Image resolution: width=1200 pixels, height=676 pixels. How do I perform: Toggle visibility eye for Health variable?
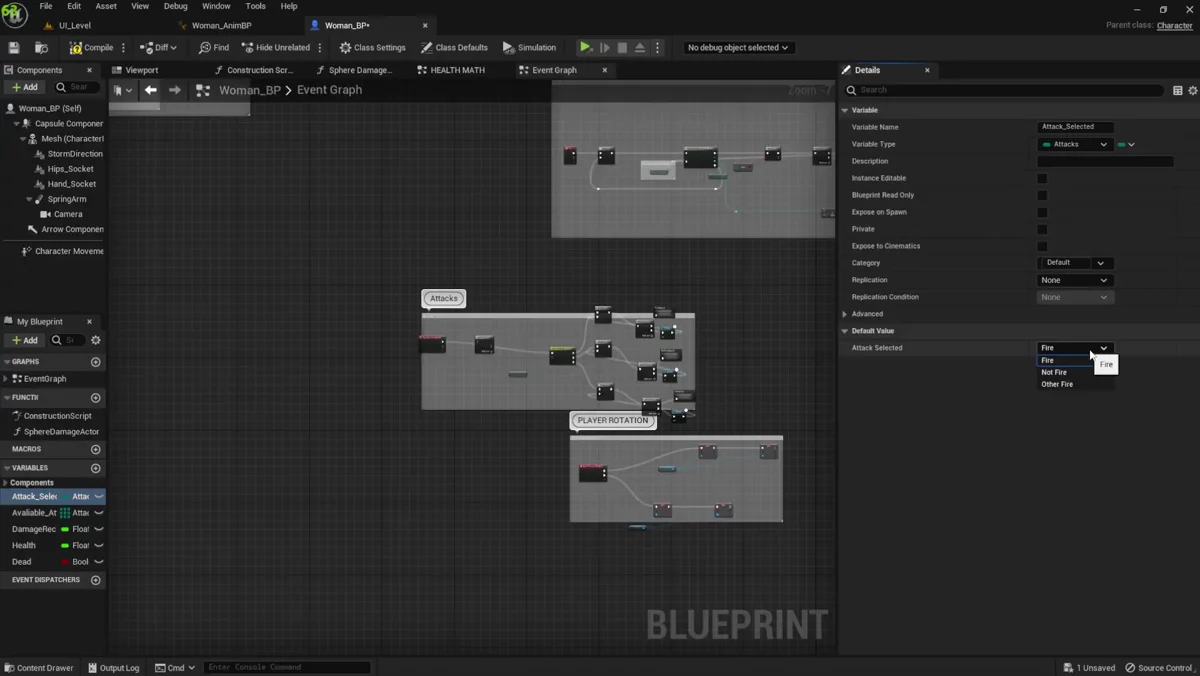[99, 545]
